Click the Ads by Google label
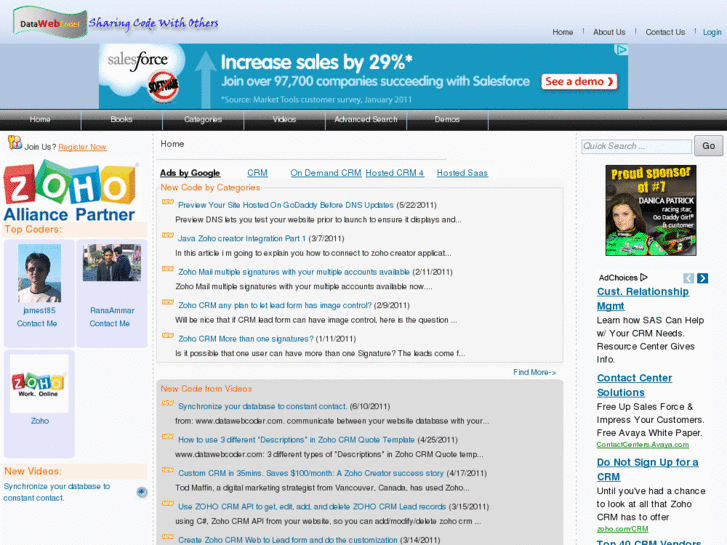This screenshot has height=545, width=727. [190, 173]
